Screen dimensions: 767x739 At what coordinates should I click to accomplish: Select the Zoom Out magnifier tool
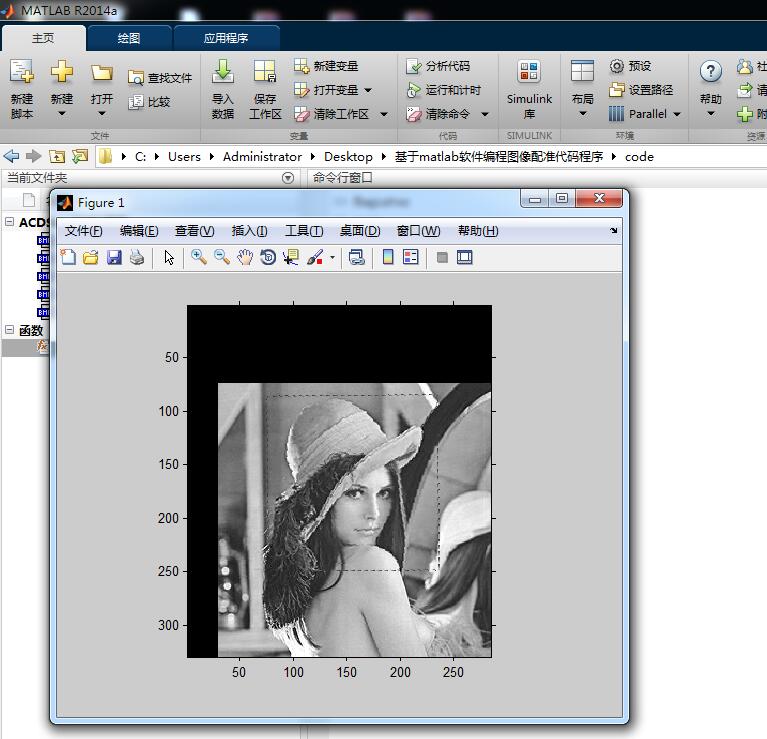click(x=222, y=257)
